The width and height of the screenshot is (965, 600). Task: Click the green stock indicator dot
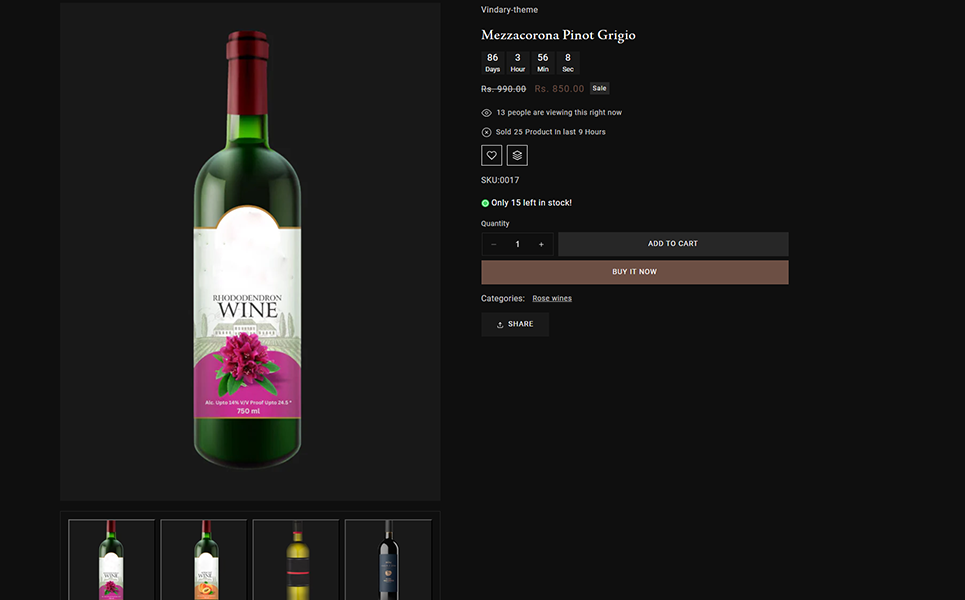485,203
